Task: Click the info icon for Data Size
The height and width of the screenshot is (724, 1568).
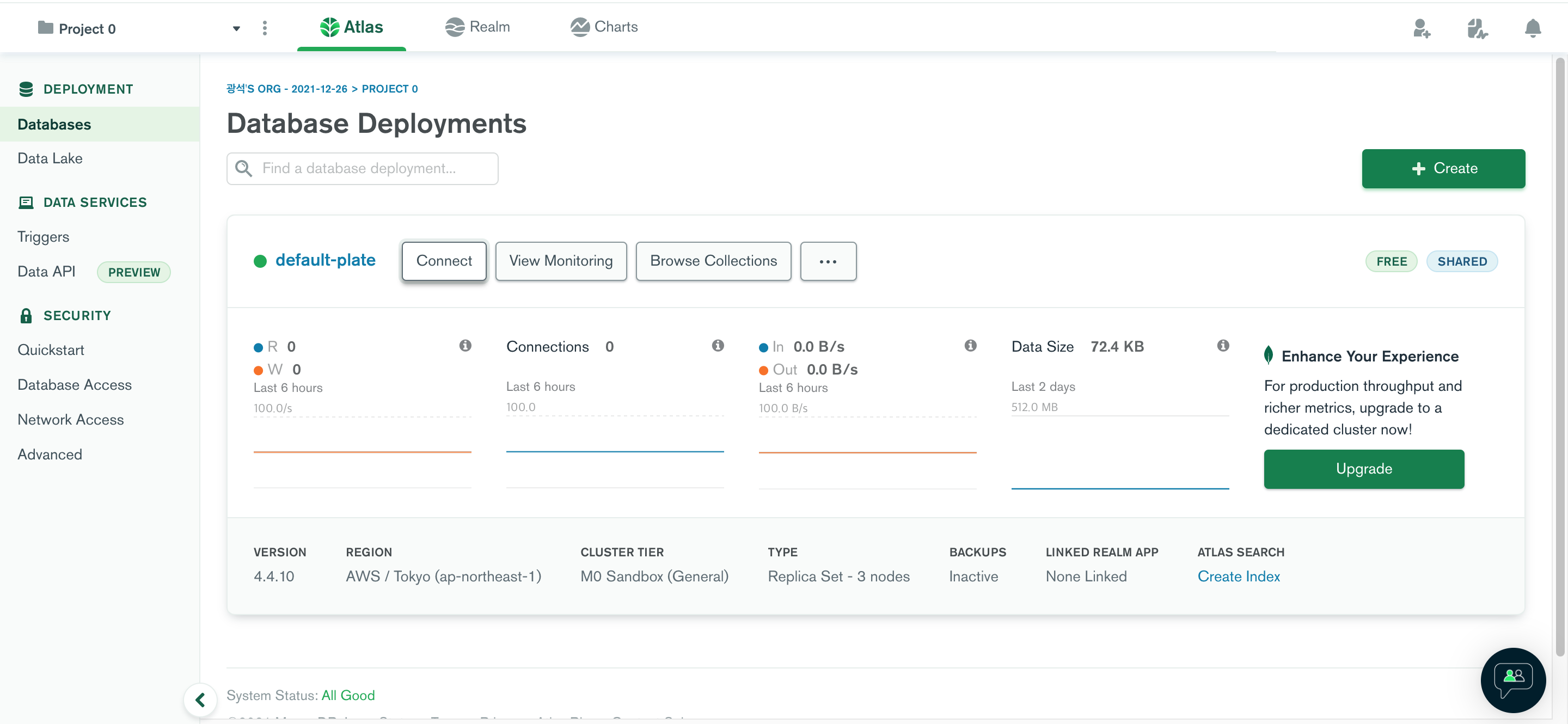Action: tap(1223, 346)
